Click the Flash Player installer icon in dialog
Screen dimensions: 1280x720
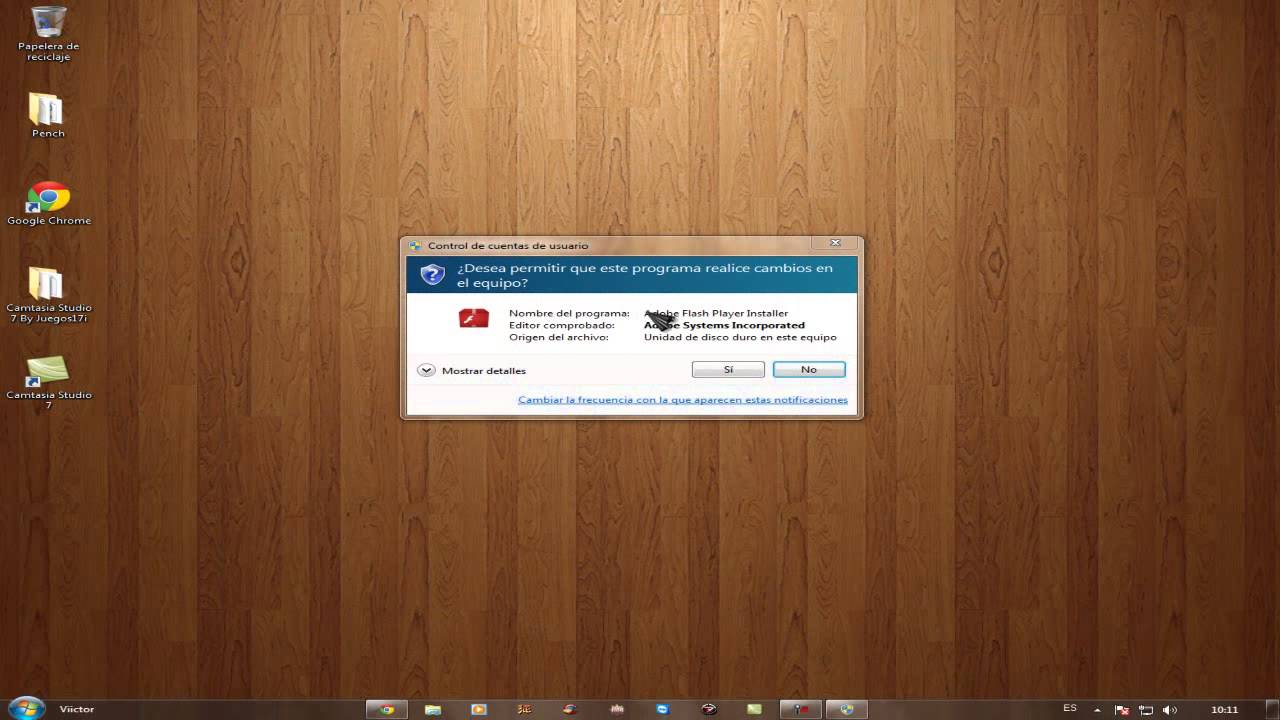(474, 318)
